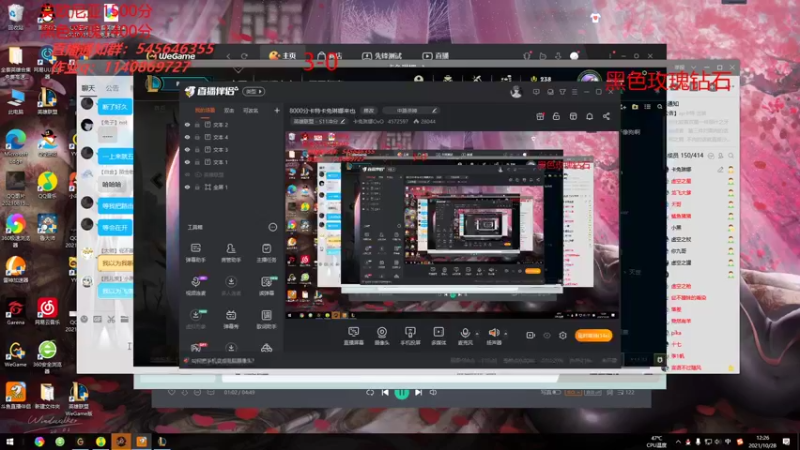The image size is (800, 450).
Task: Open the notification bell in stream header
Action: pos(589,116)
